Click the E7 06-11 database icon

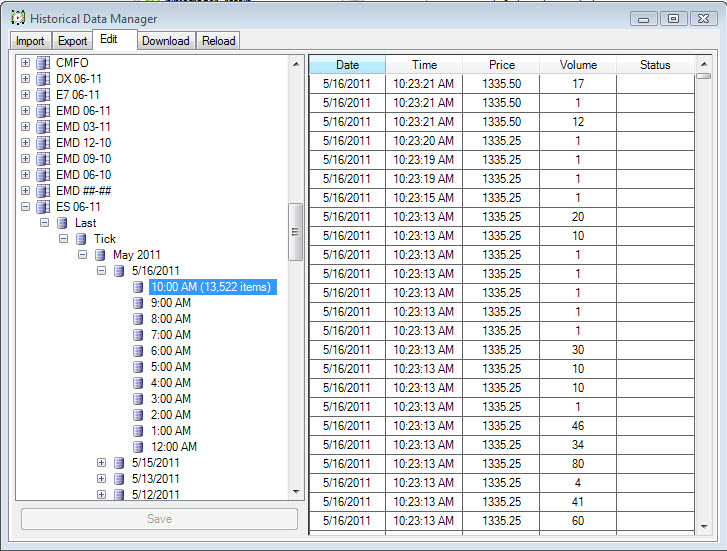click(x=43, y=95)
